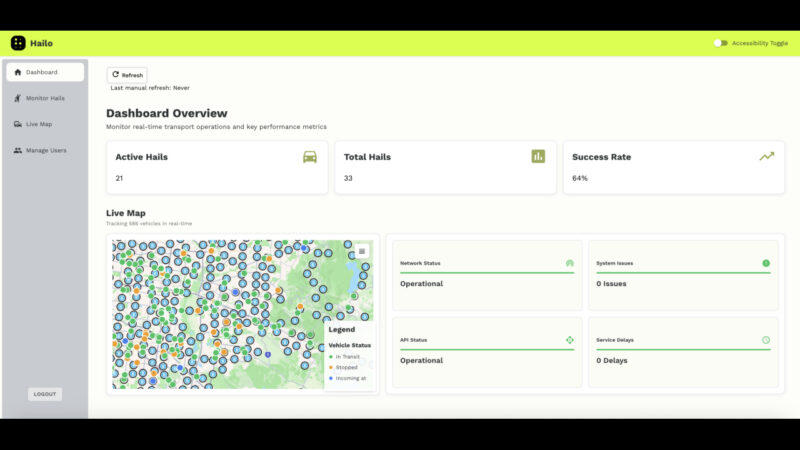Click the In Transit legend entry
Image resolution: width=800 pixels, height=450 pixels.
tap(345, 357)
